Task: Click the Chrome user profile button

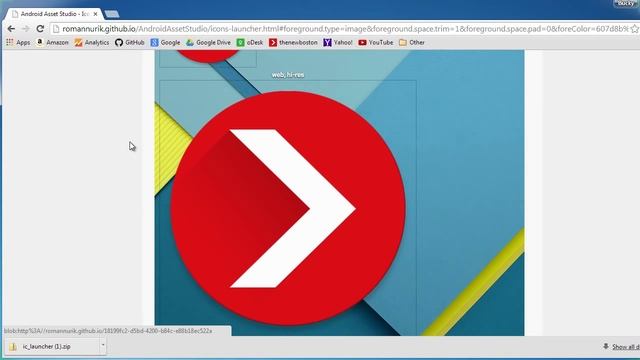Action: (626, 4)
